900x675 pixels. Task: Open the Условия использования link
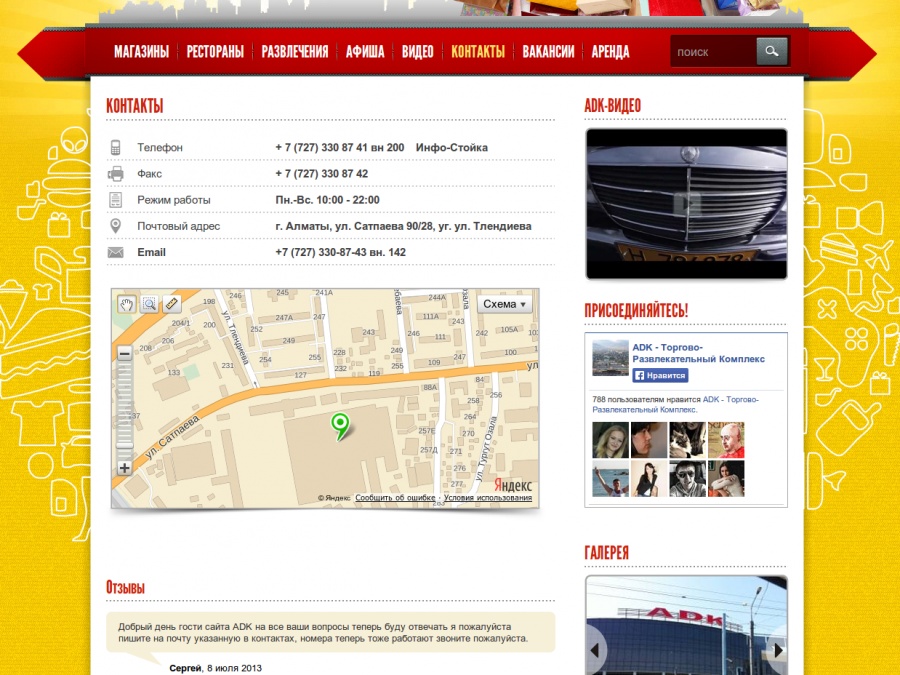(x=488, y=498)
